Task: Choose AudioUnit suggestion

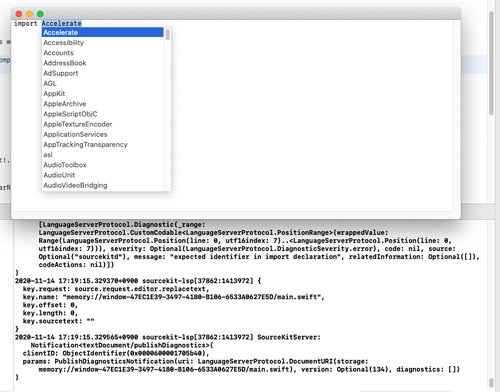Action: tap(102, 175)
